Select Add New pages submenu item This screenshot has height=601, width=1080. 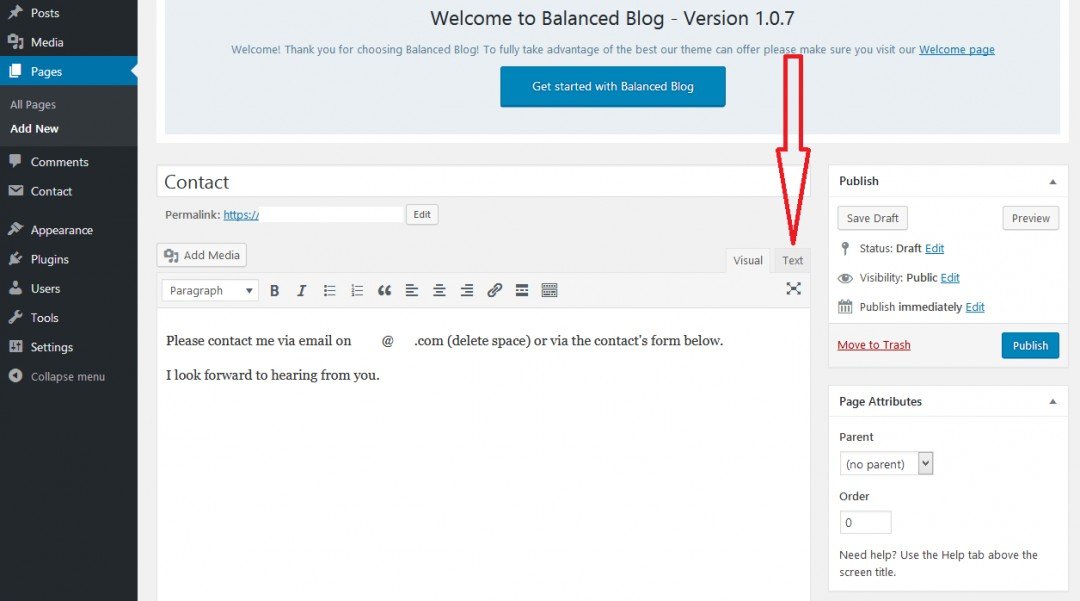[34, 129]
